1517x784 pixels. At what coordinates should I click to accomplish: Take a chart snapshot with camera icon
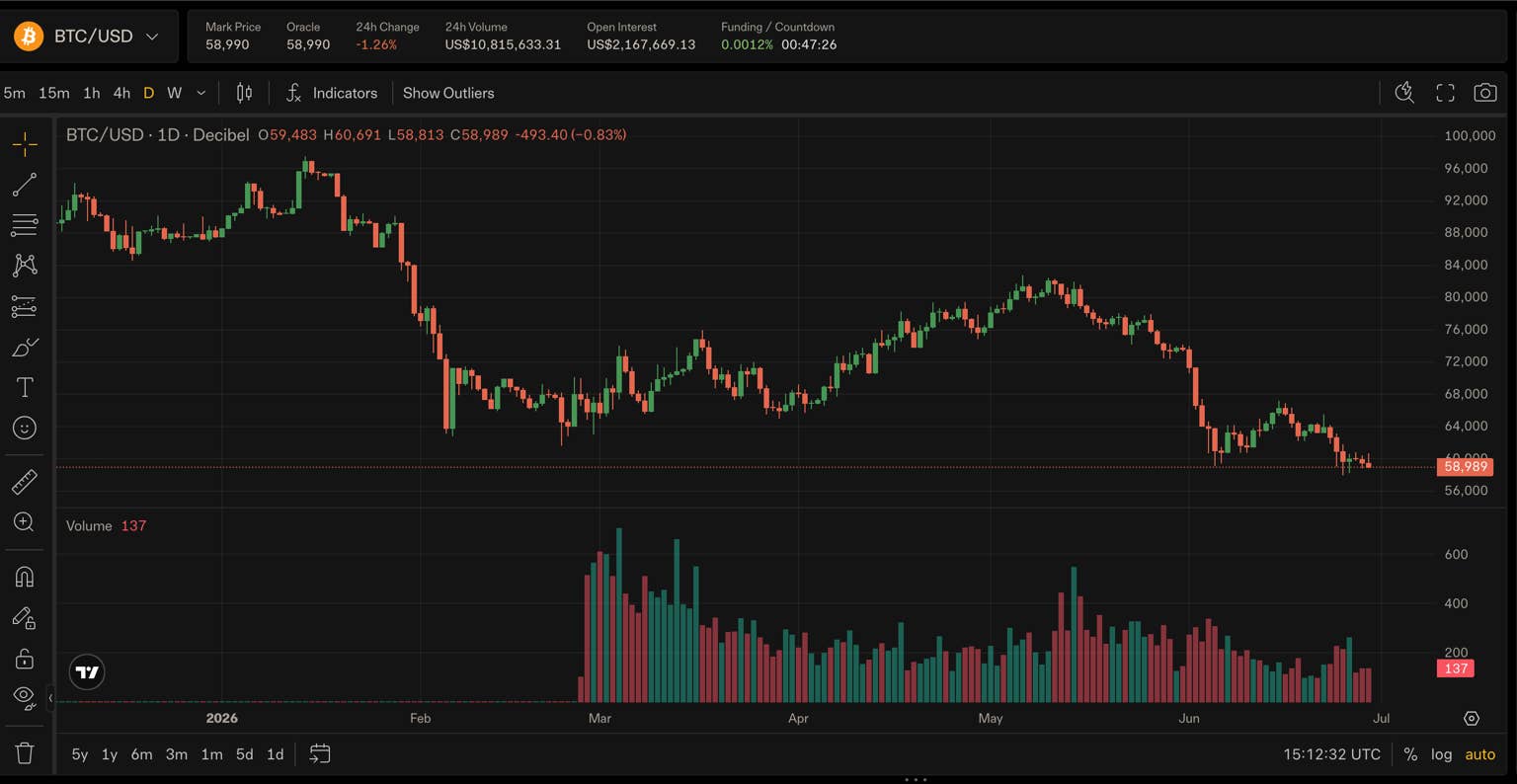[1484, 93]
